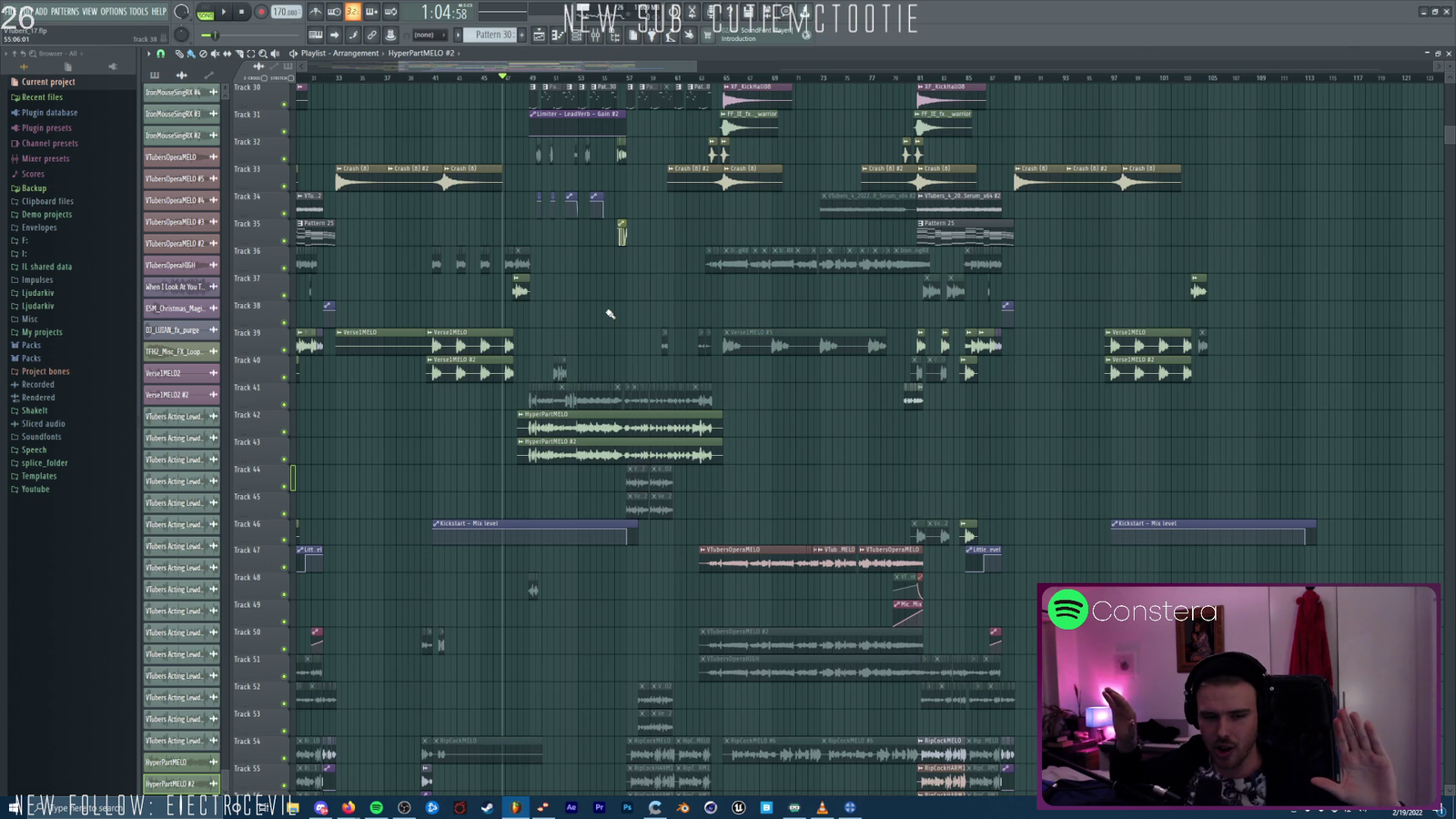
Task: Open Firefox from the taskbar
Action: 349,807
